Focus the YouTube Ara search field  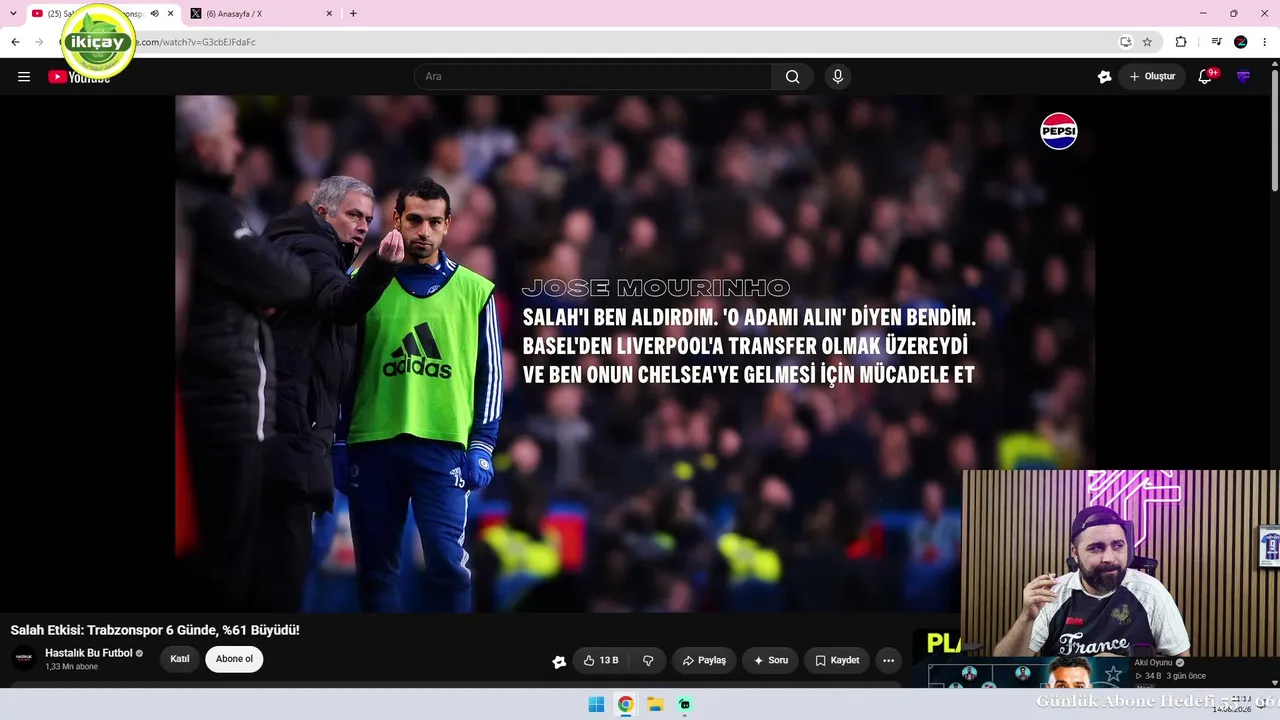click(x=593, y=77)
